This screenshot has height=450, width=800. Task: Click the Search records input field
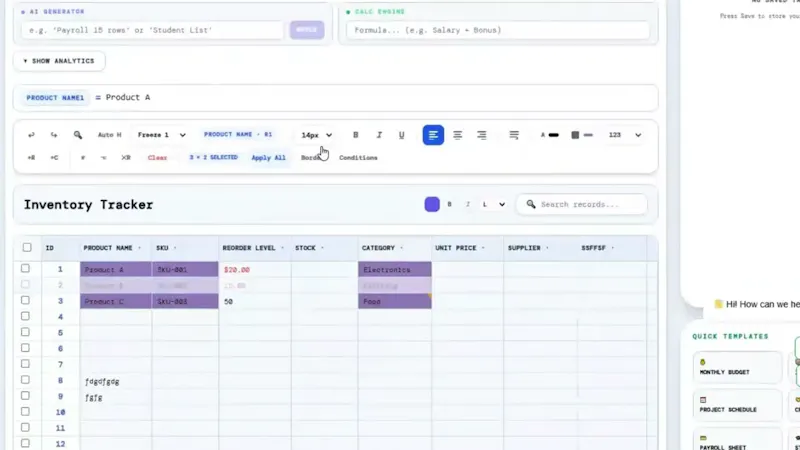[x=582, y=204]
